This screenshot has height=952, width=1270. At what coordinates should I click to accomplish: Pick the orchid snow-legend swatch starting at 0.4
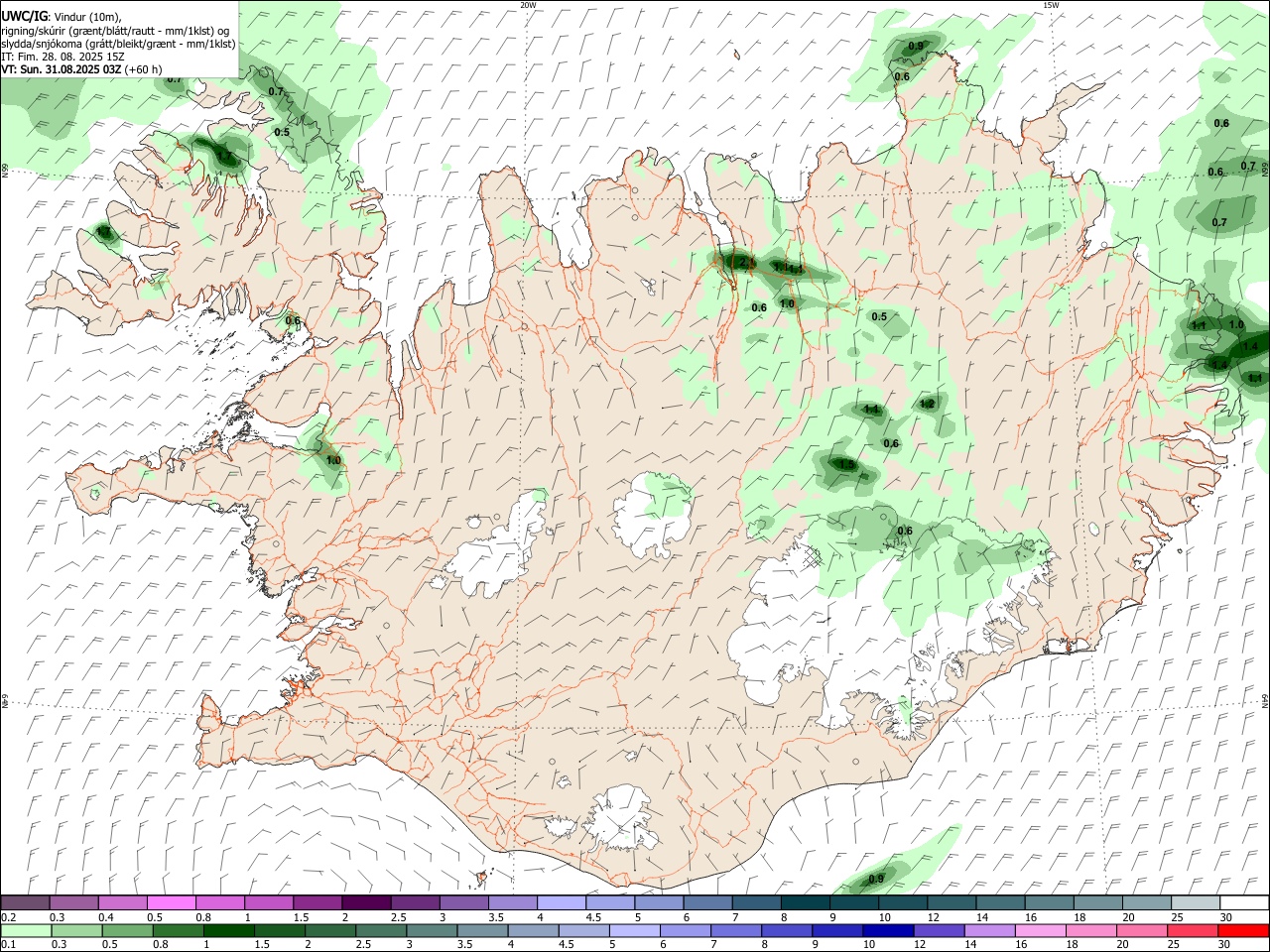[x=122, y=903]
